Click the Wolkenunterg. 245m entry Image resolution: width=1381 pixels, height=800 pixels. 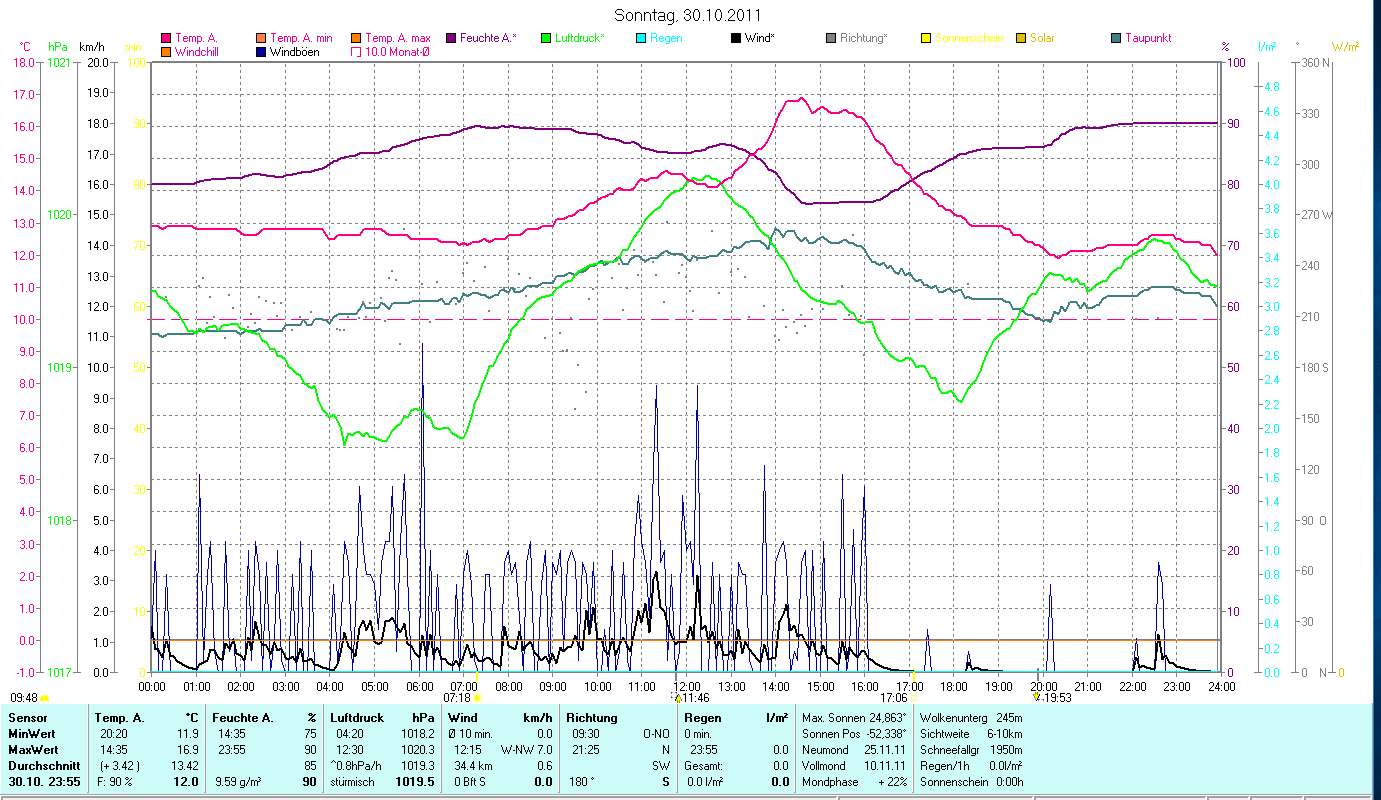pos(971,718)
